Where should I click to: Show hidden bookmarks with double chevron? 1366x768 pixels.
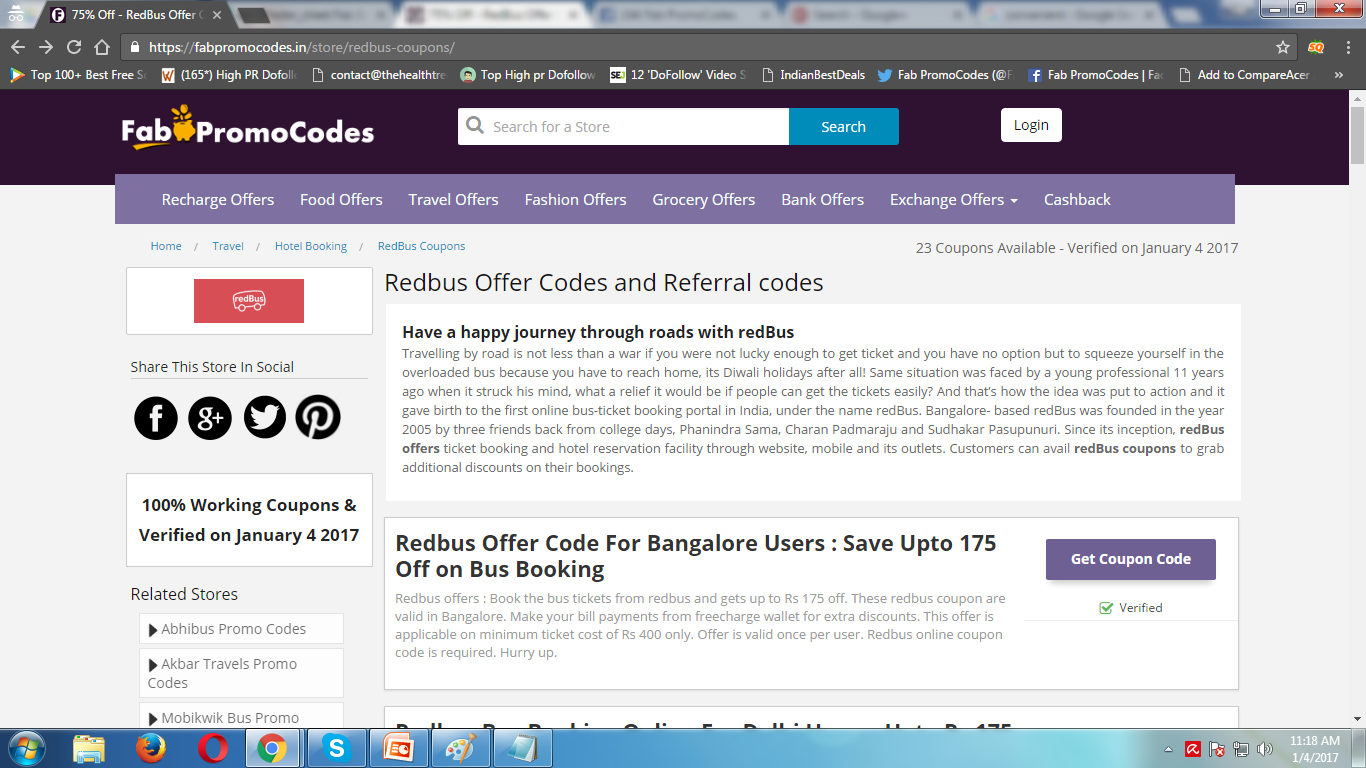click(x=1338, y=75)
